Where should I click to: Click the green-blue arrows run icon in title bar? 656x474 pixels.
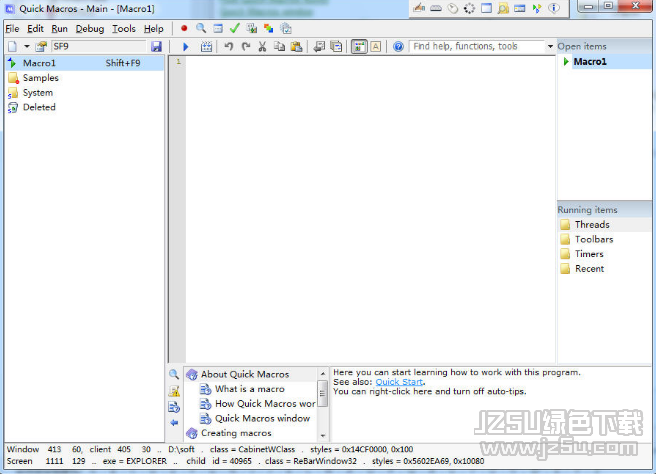pyautogui.click(x=537, y=8)
